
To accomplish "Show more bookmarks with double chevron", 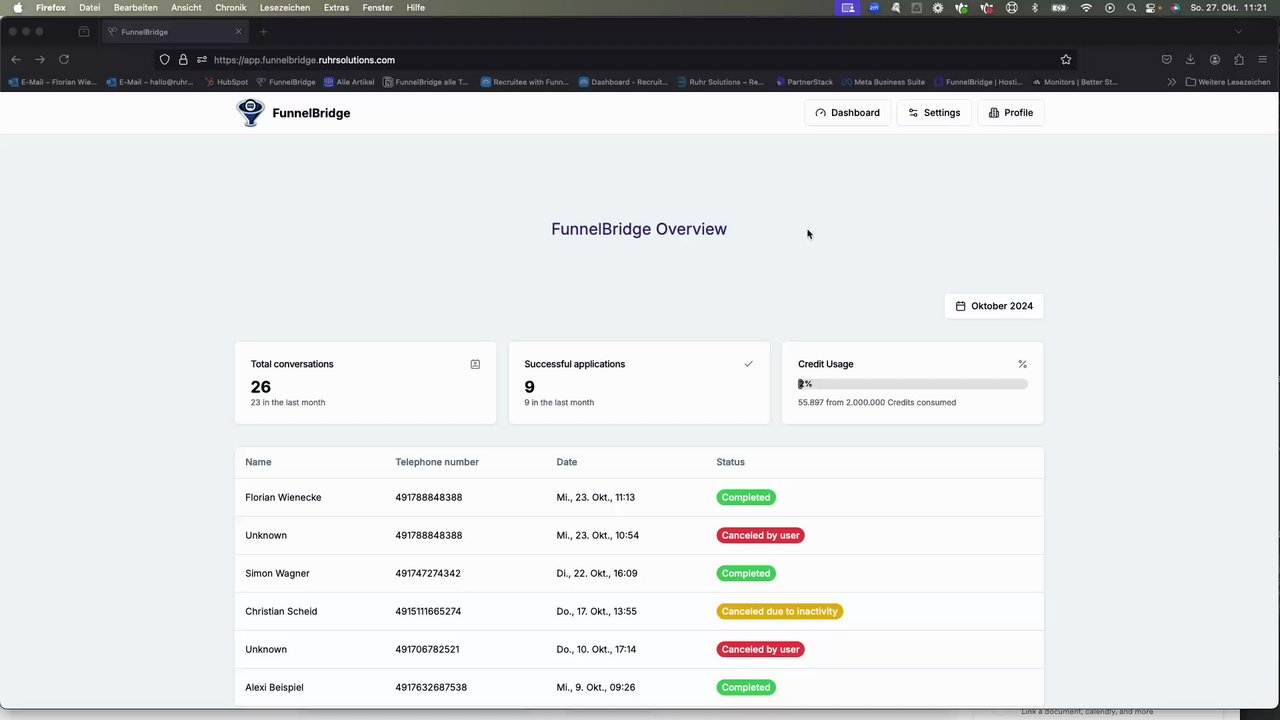I will pos(1172,82).
